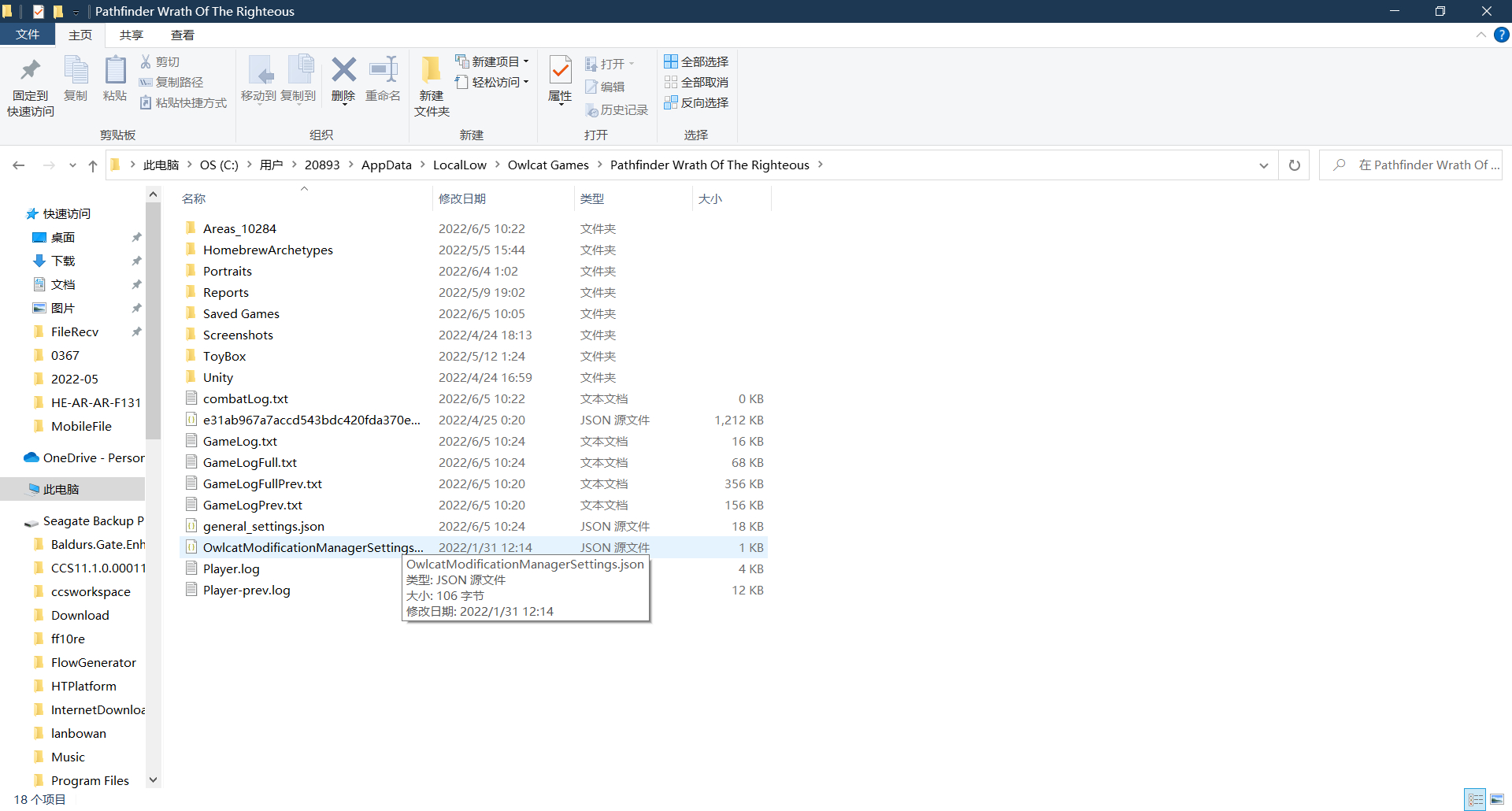Click 剪切 scissors in the ribbon
The image size is (1512, 811).
[160, 61]
